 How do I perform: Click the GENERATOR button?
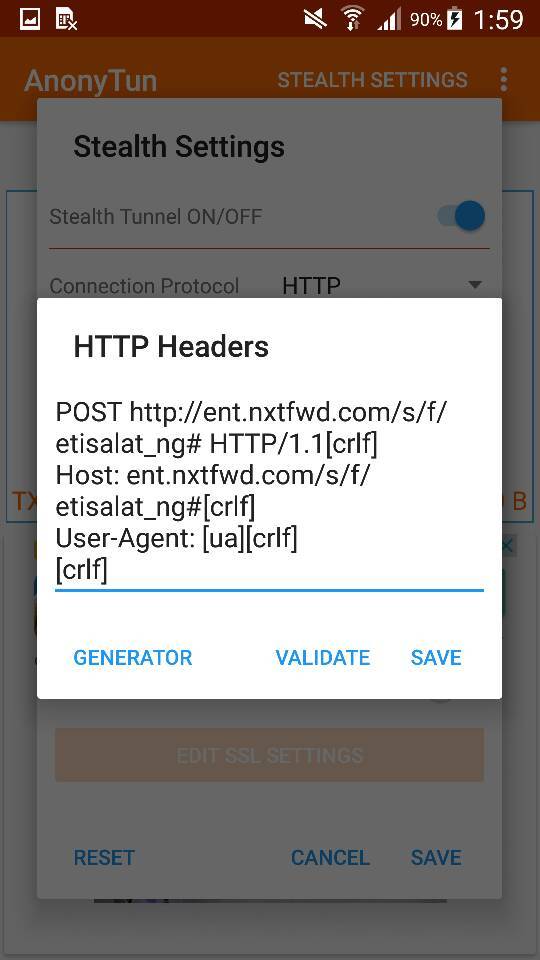click(133, 657)
